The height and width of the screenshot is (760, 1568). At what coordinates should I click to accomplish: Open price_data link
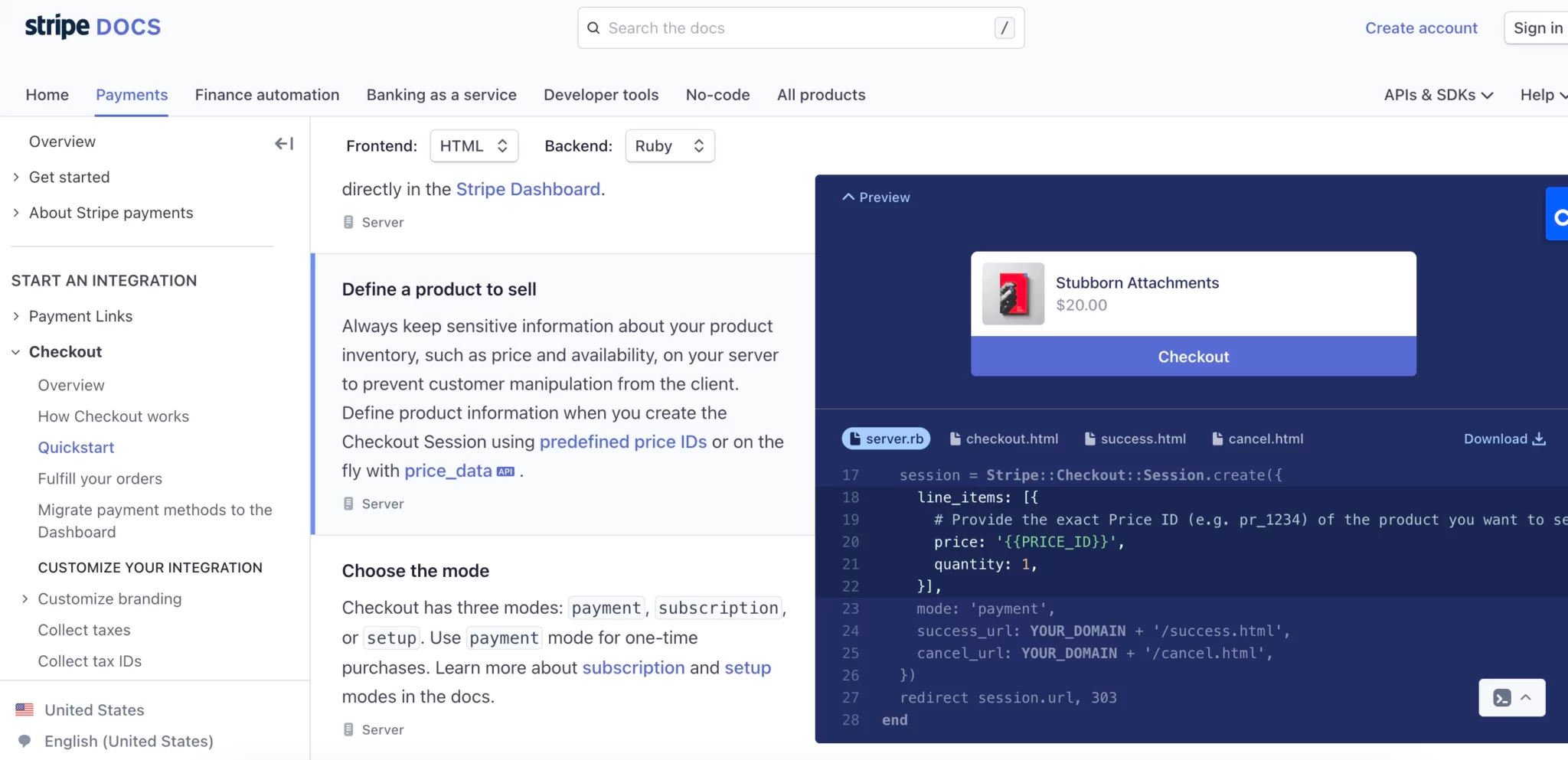(448, 471)
